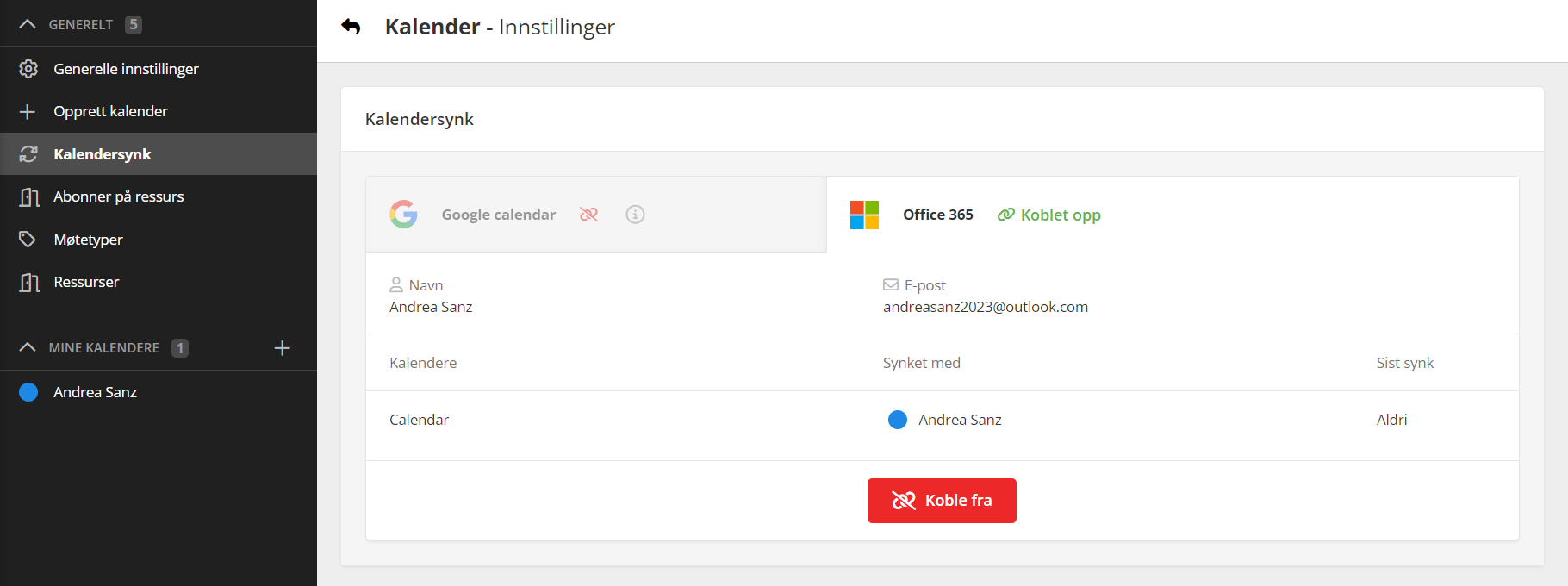1568x586 pixels.
Task: Click the Calendar row in the sync table
Action: click(x=420, y=420)
